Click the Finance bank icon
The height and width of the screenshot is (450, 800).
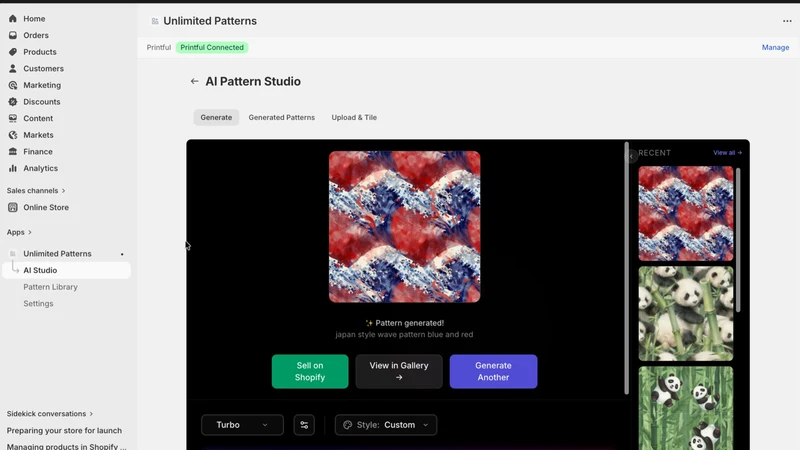coord(13,152)
